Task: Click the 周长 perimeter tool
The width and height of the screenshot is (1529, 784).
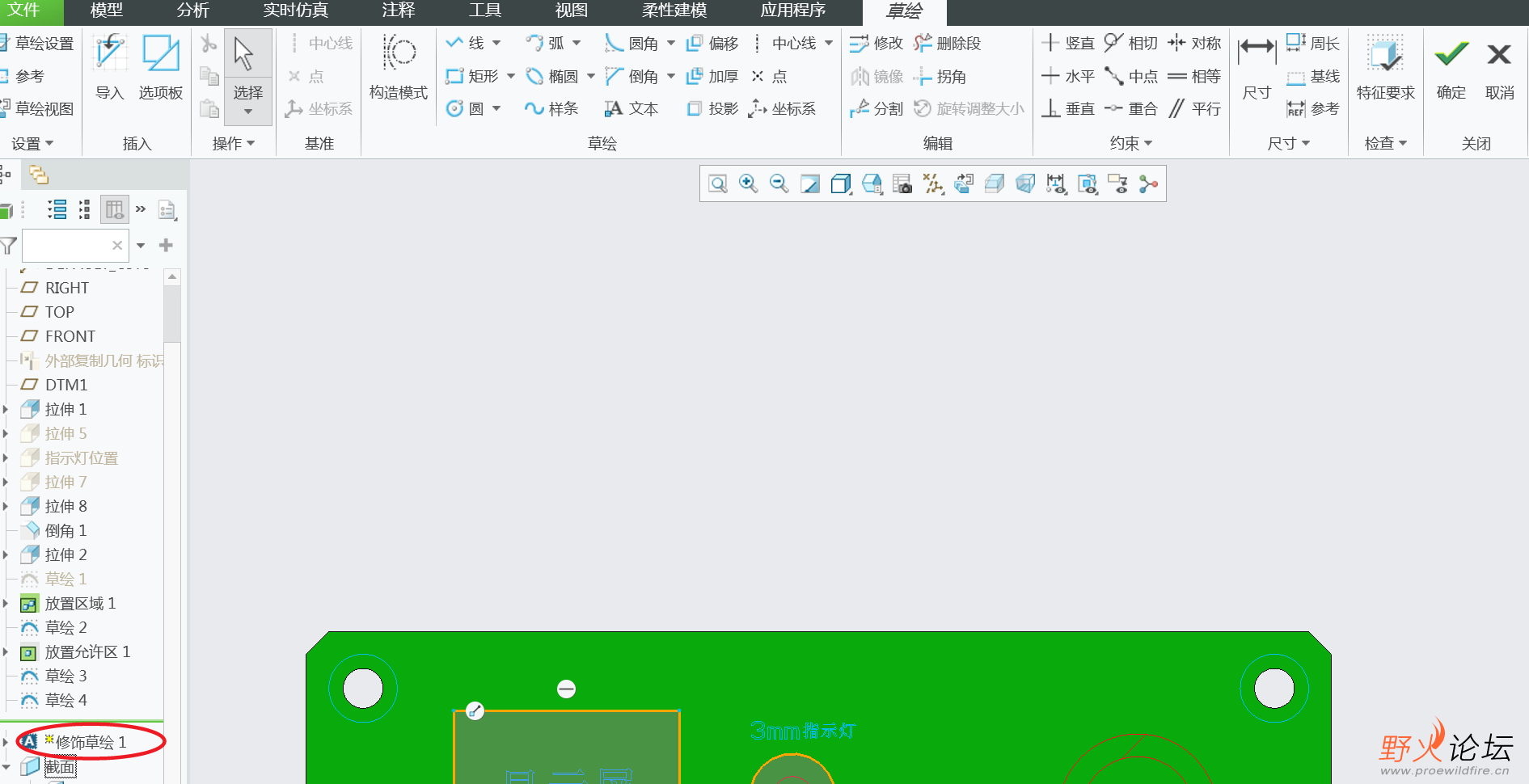Action: tap(1313, 43)
